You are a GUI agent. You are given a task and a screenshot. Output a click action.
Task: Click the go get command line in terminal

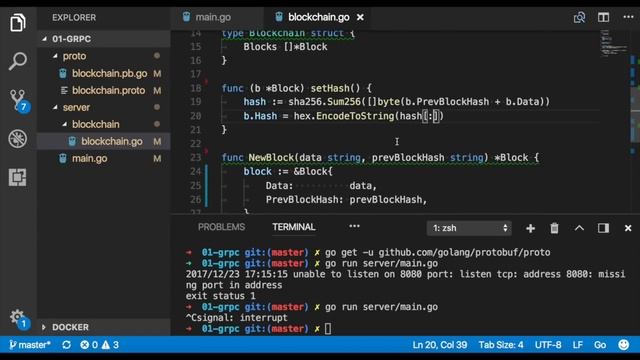438,252
